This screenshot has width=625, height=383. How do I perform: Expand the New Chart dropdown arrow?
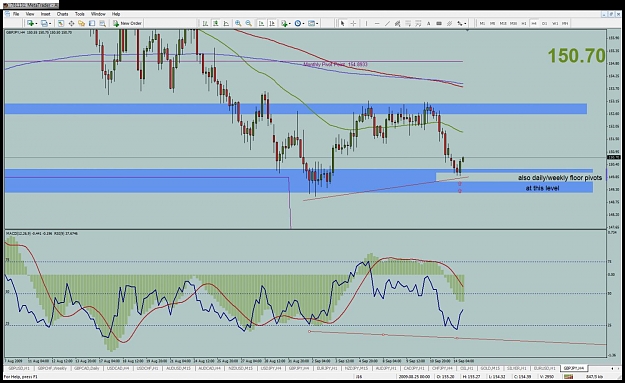point(36,24)
